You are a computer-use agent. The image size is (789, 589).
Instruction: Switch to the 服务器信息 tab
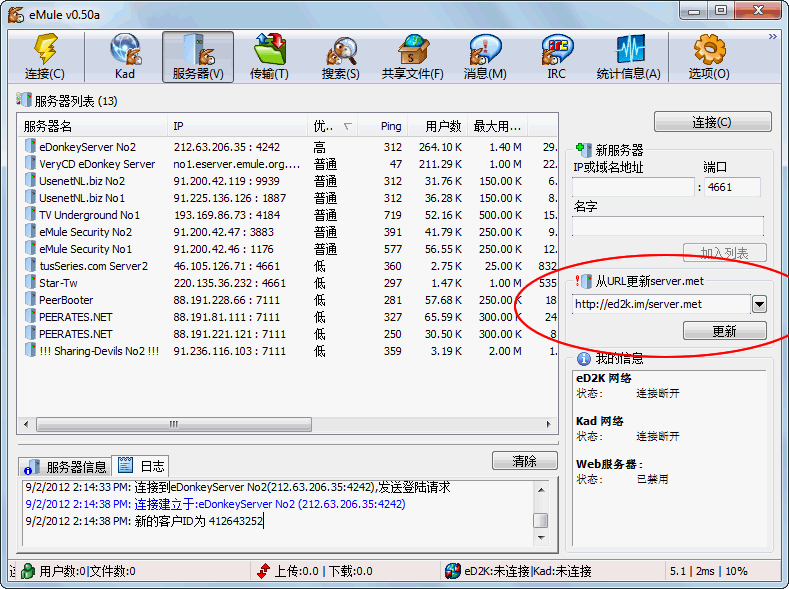click(x=65, y=466)
